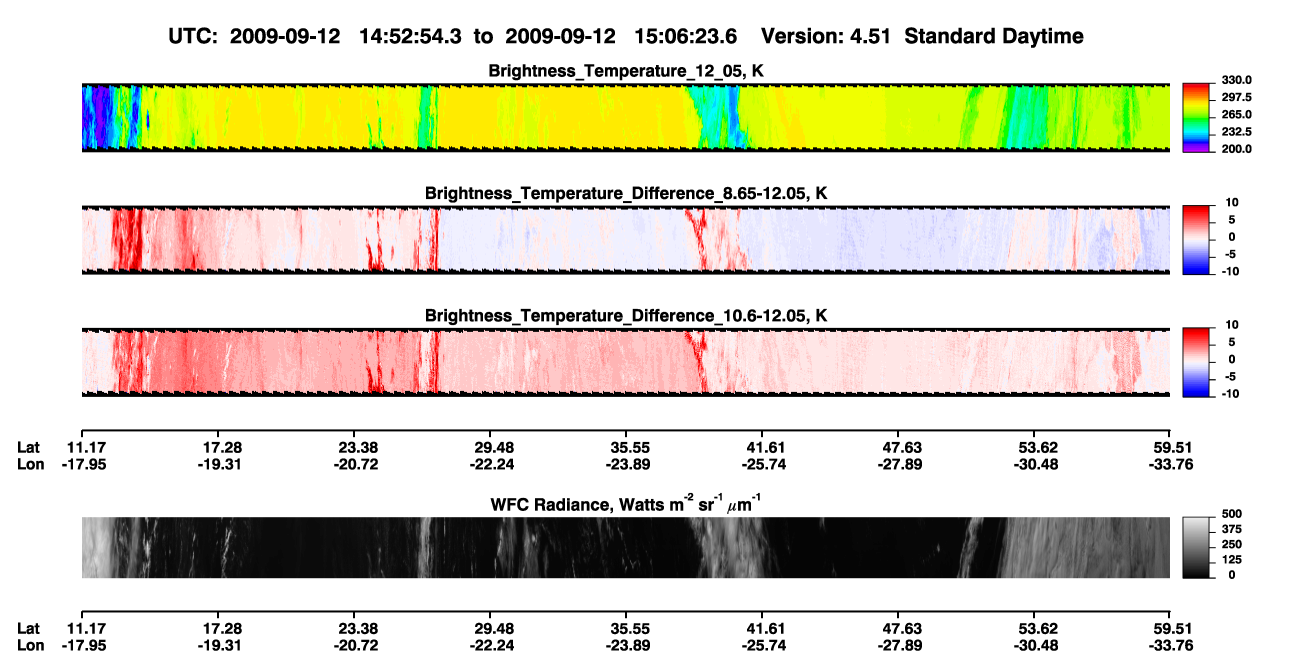Click upper axis latitude label 35.55
This screenshot has width=1300, height=667.
click(x=626, y=447)
